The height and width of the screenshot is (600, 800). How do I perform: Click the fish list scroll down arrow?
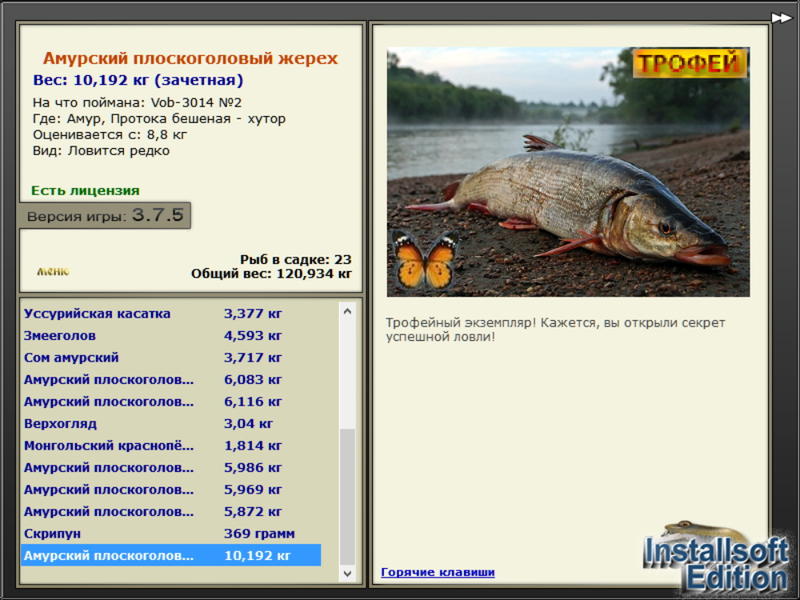(347, 573)
